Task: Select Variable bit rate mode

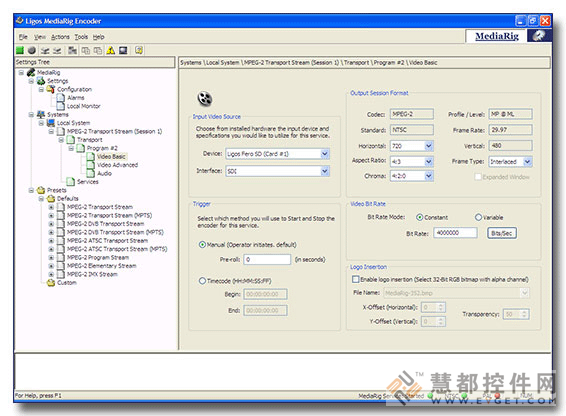Action: pyautogui.click(x=478, y=217)
